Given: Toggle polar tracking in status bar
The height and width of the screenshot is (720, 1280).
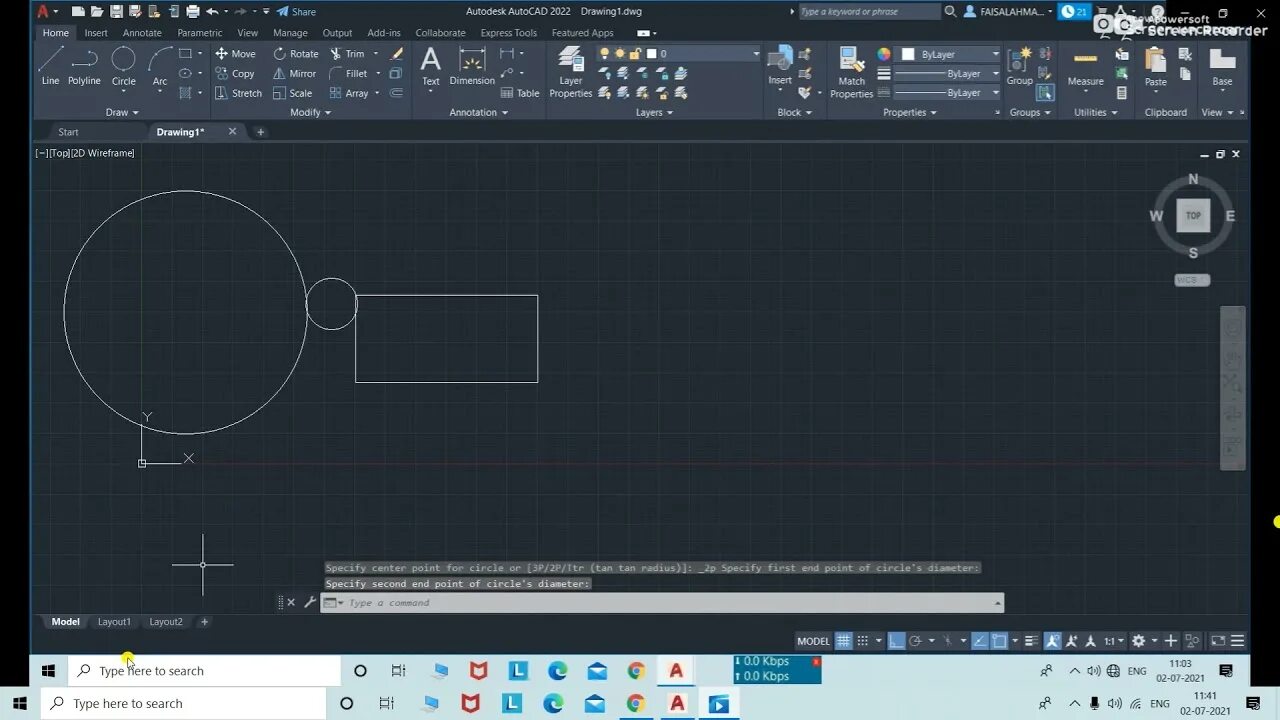Looking at the screenshot, I should (x=915, y=641).
